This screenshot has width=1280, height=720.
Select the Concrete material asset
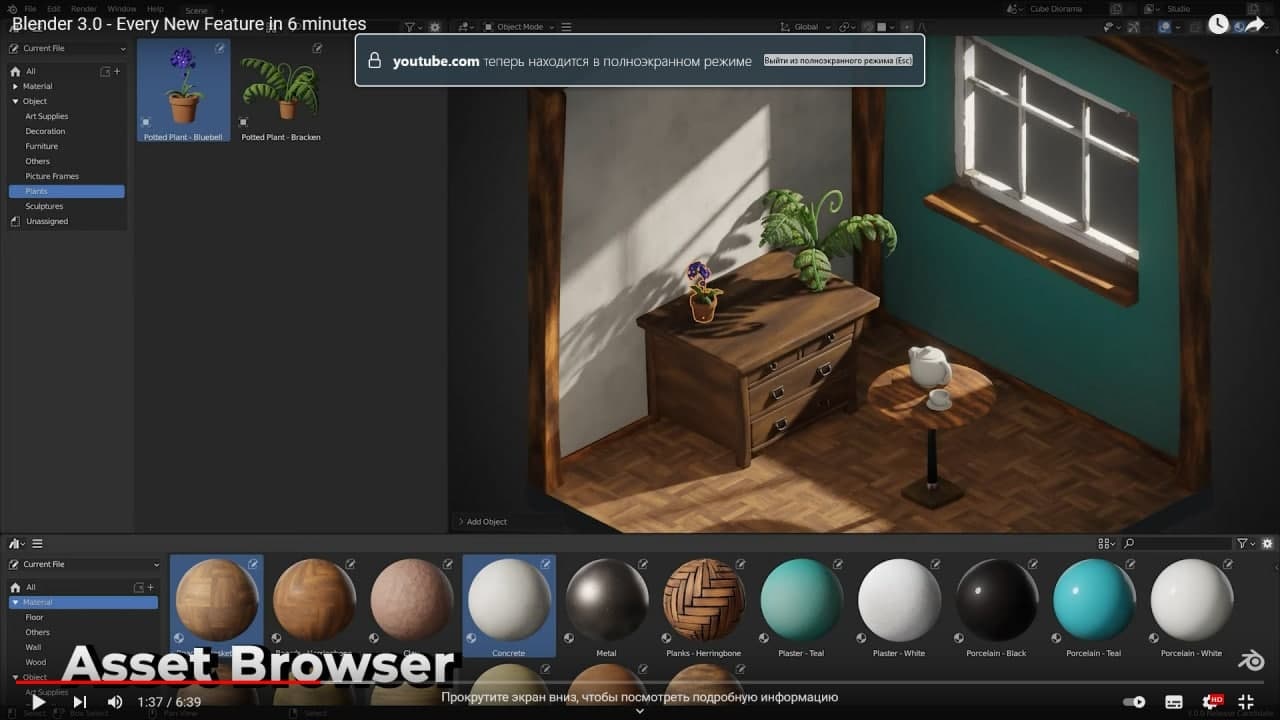click(x=509, y=606)
